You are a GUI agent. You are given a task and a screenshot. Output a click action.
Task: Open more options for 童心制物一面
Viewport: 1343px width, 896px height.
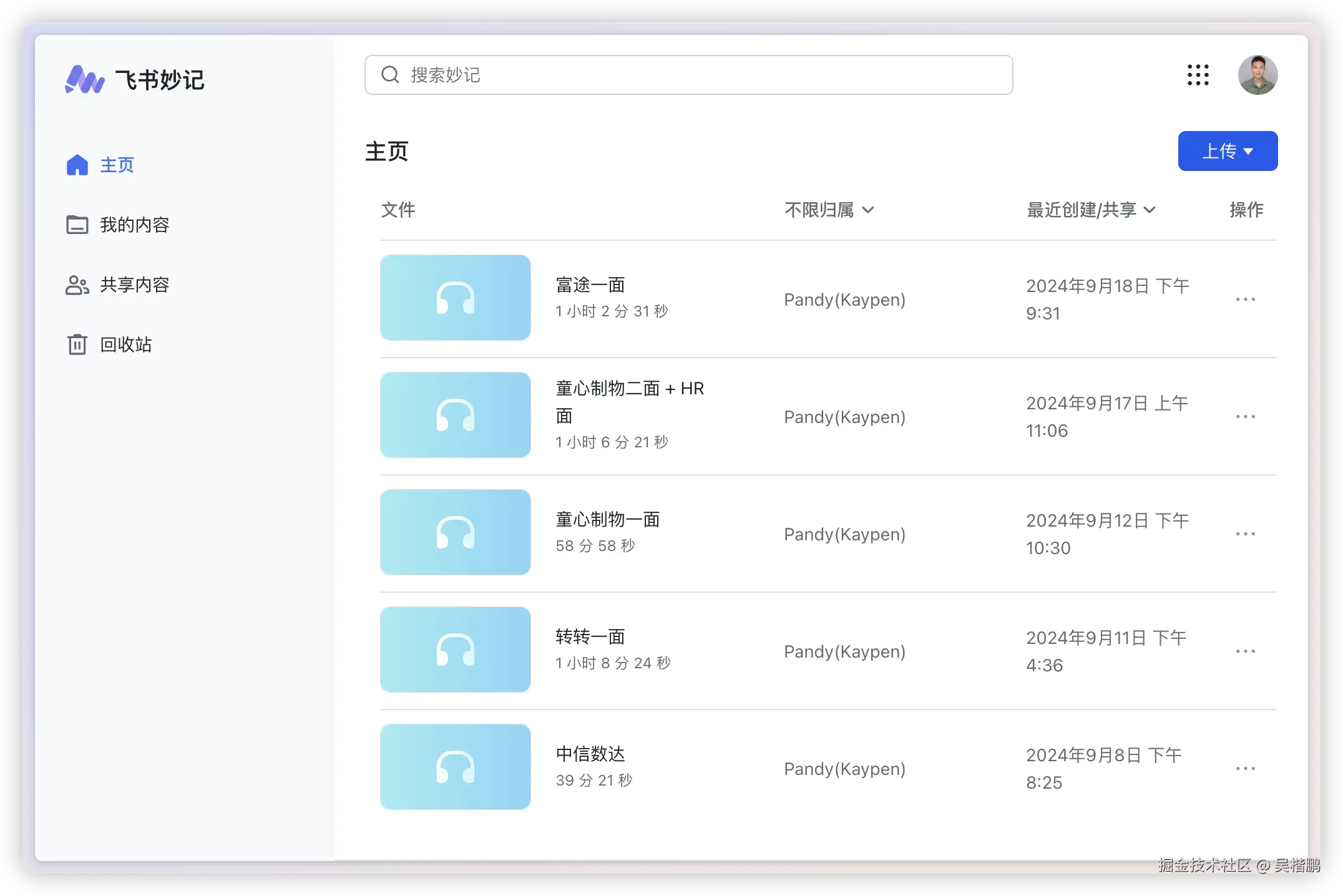click(x=1245, y=534)
